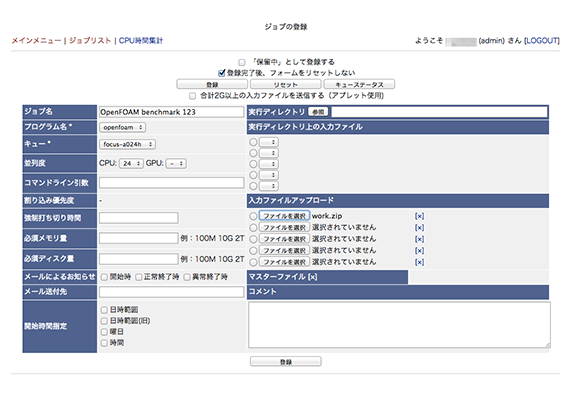570x396 pixels.
Task: Open the fourth 実行ディレクトリ input file dropdown
Action: [269, 175]
